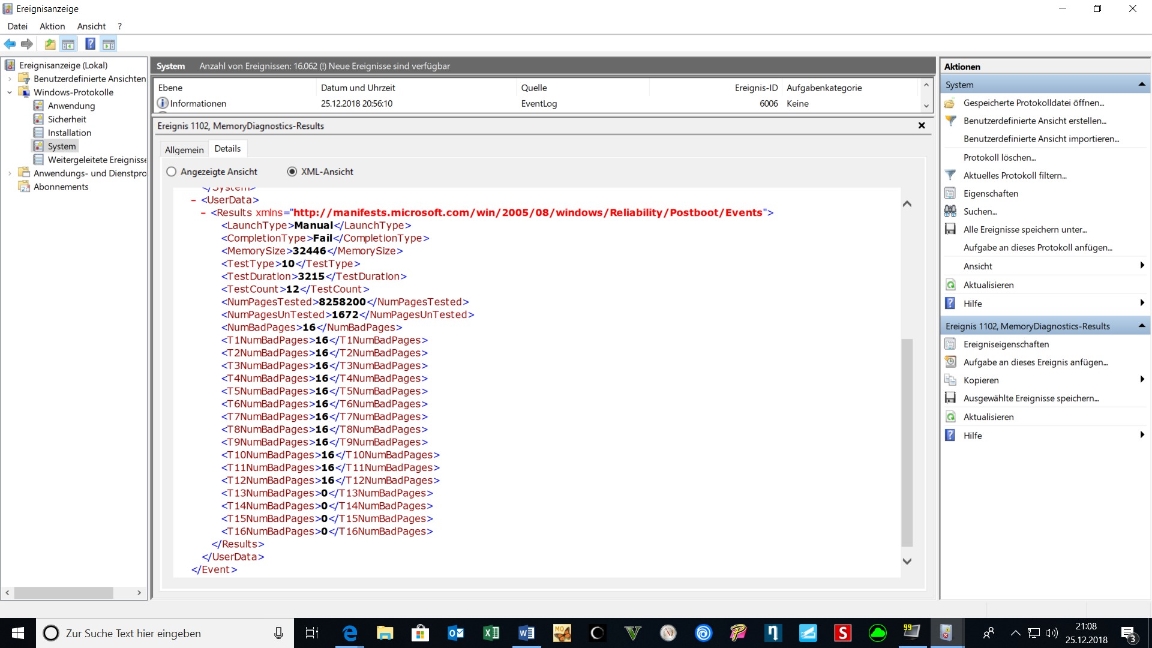Click Aktualisieren in System actions section
1152x648 pixels.
988,285
